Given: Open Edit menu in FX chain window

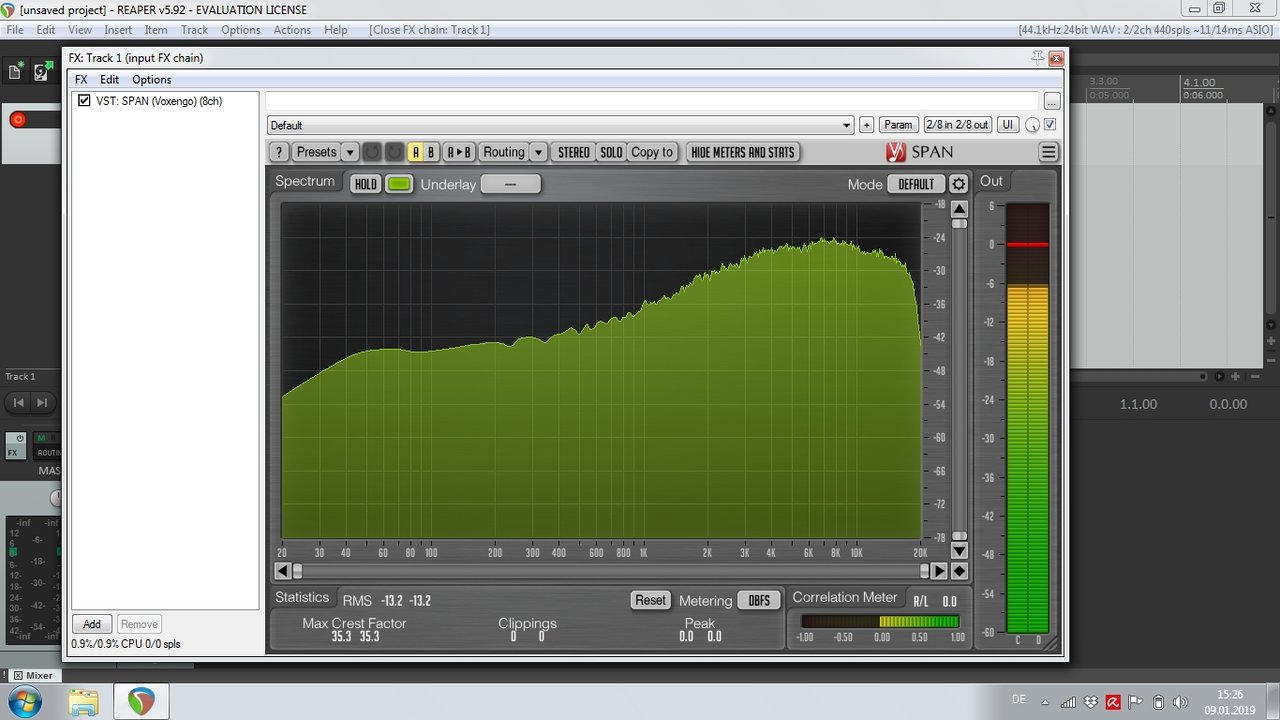Looking at the screenshot, I should click(109, 80).
